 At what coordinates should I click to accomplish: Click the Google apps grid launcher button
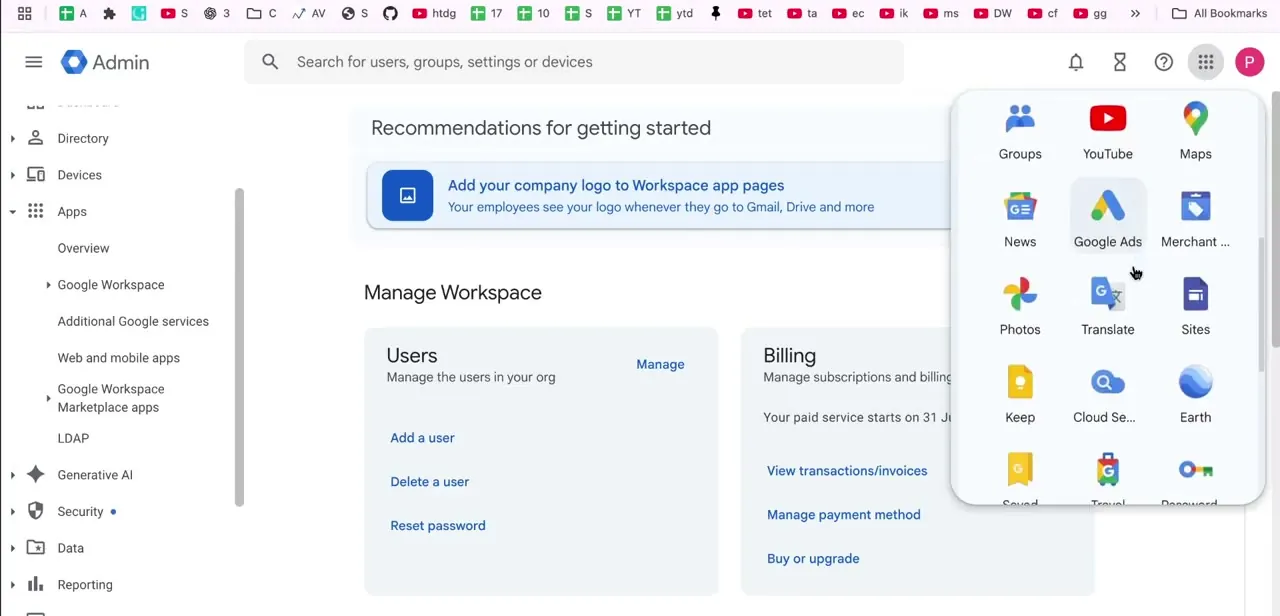tap(1206, 62)
